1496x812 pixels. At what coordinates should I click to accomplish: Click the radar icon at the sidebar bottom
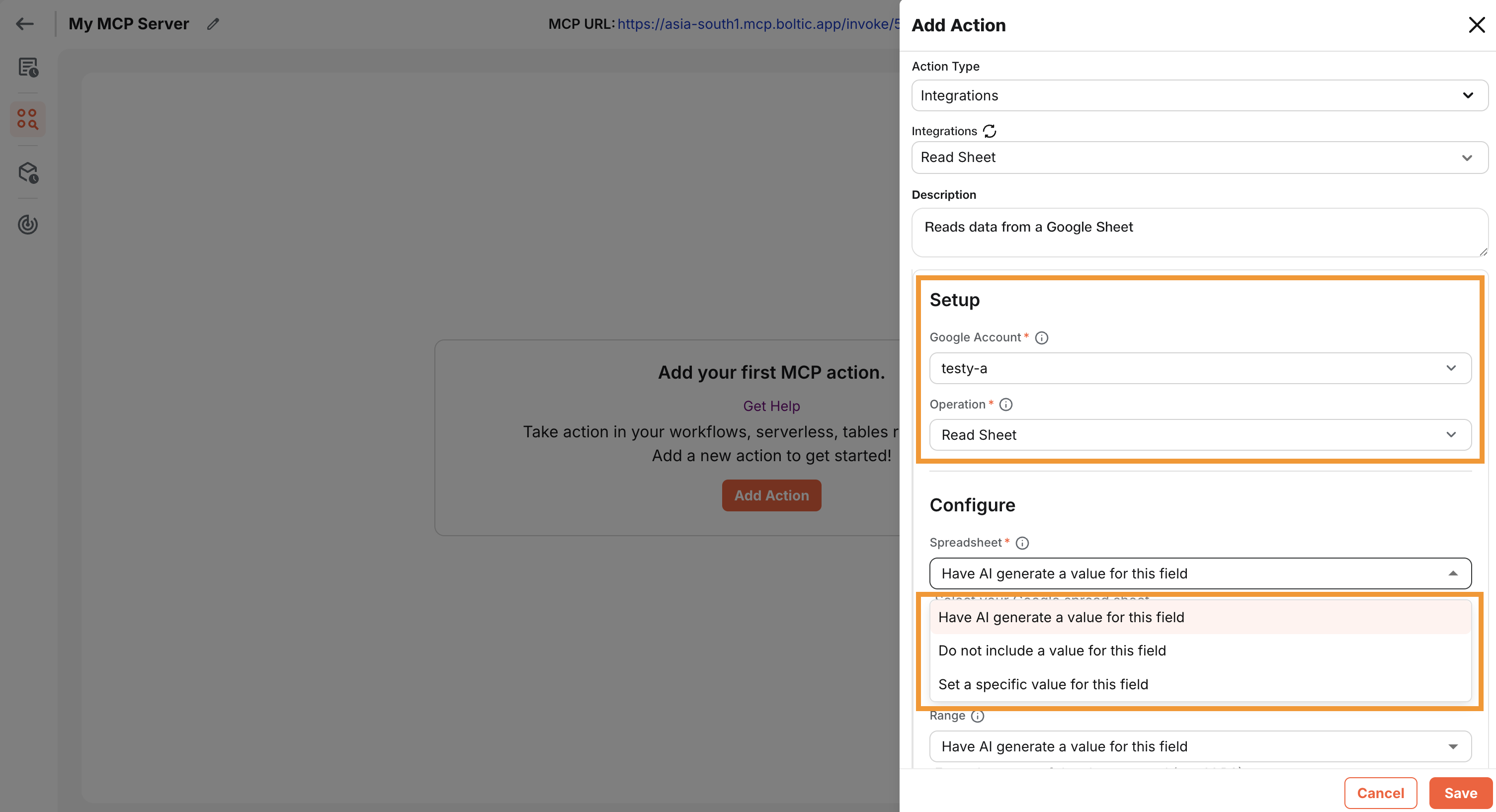(x=27, y=225)
